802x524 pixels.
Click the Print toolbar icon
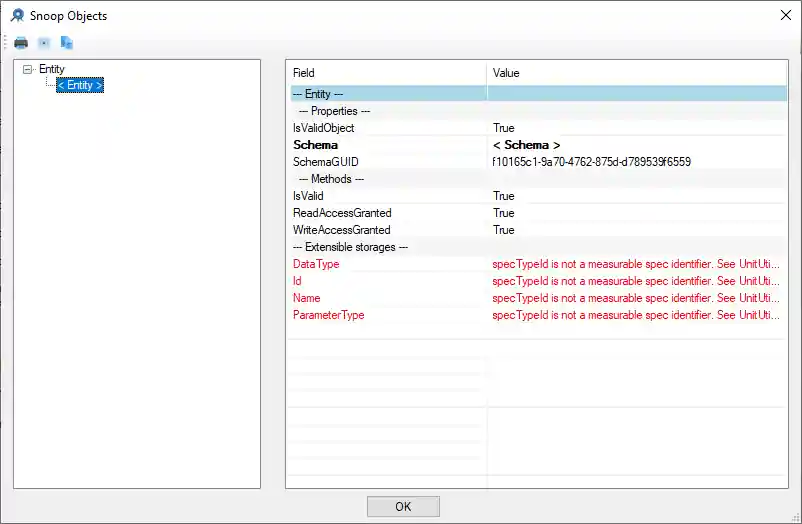pos(21,43)
